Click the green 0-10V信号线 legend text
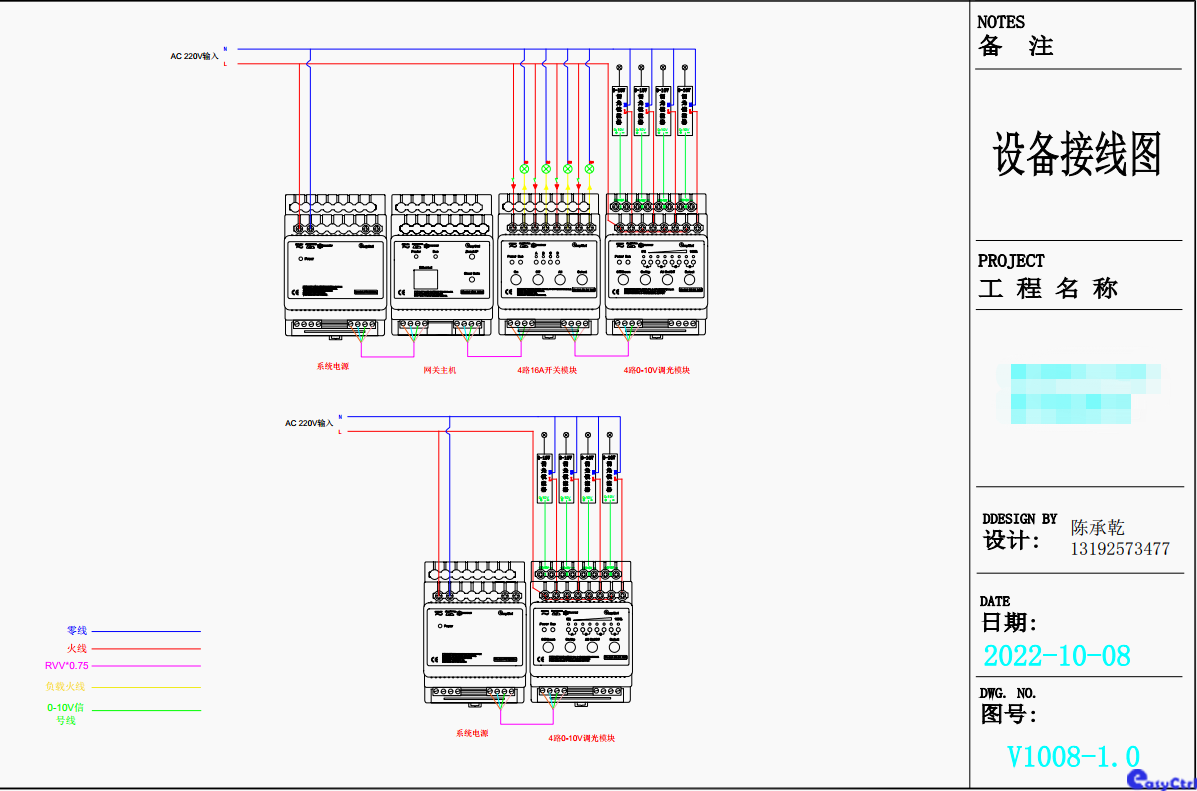The image size is (1197, 791). pos(66,713)
